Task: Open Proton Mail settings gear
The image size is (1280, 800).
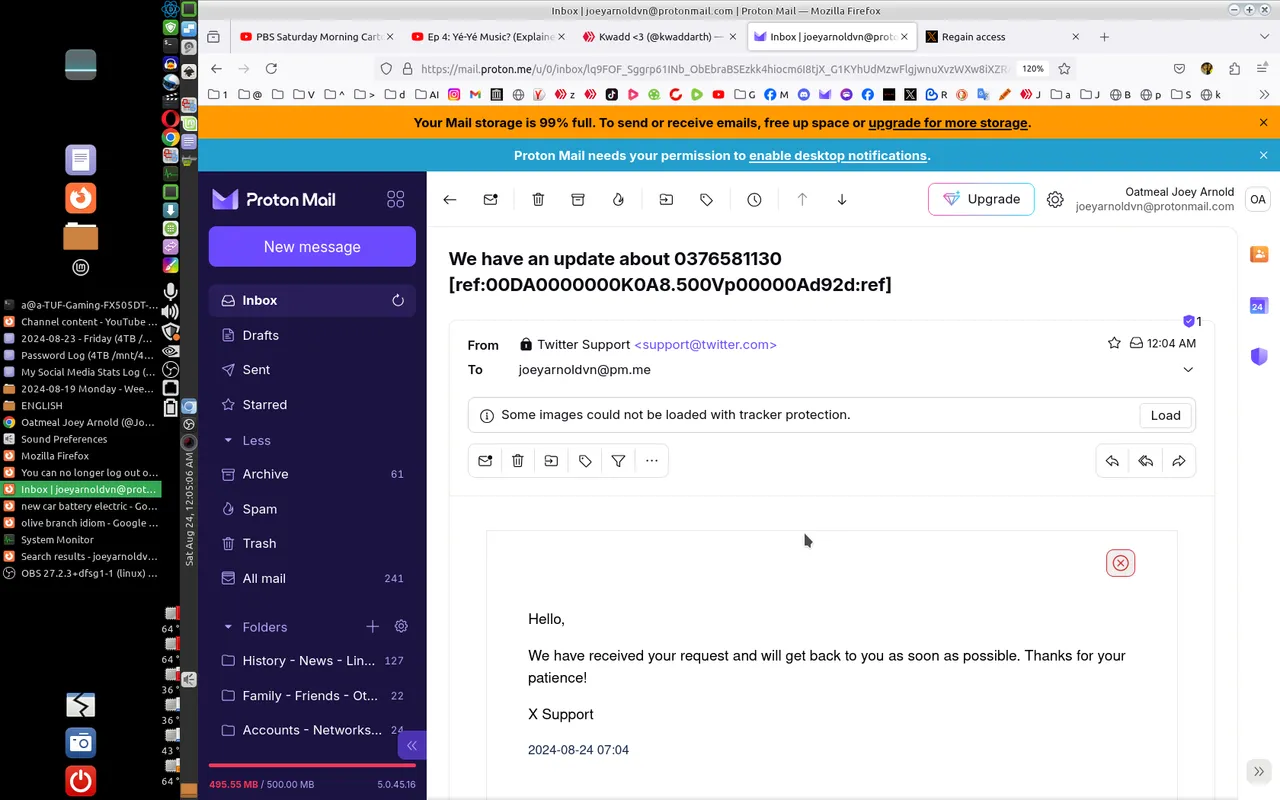Action: (x=1055, y=199)
